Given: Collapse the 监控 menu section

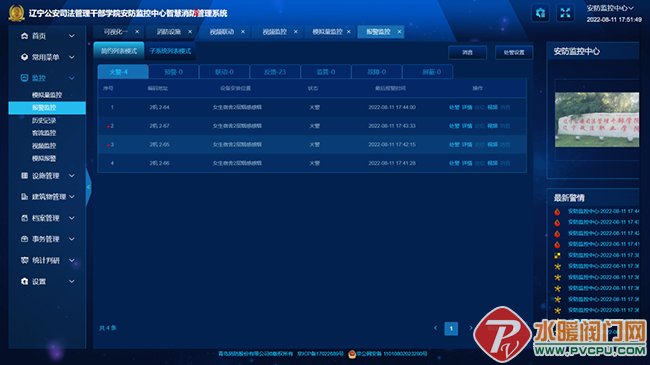Looking at the screenshot, I should click(72, 78).
